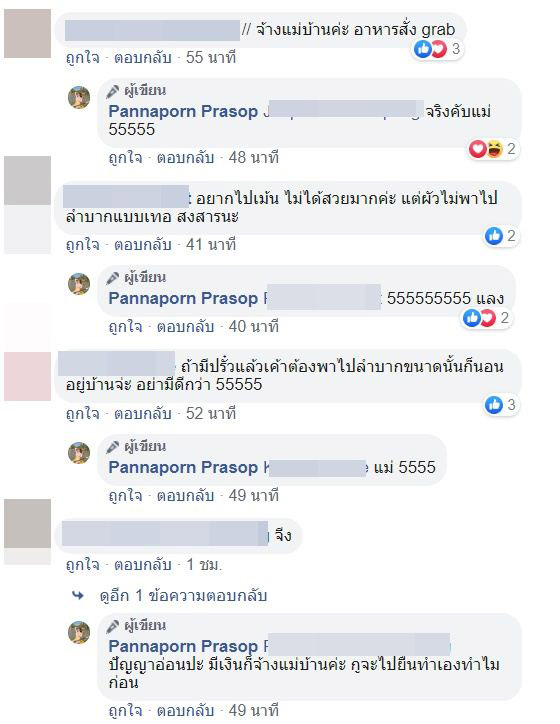Click author avatar beside 48-minute reply
This screenshot has width=560, height=724.
click(x=79, y=97)
